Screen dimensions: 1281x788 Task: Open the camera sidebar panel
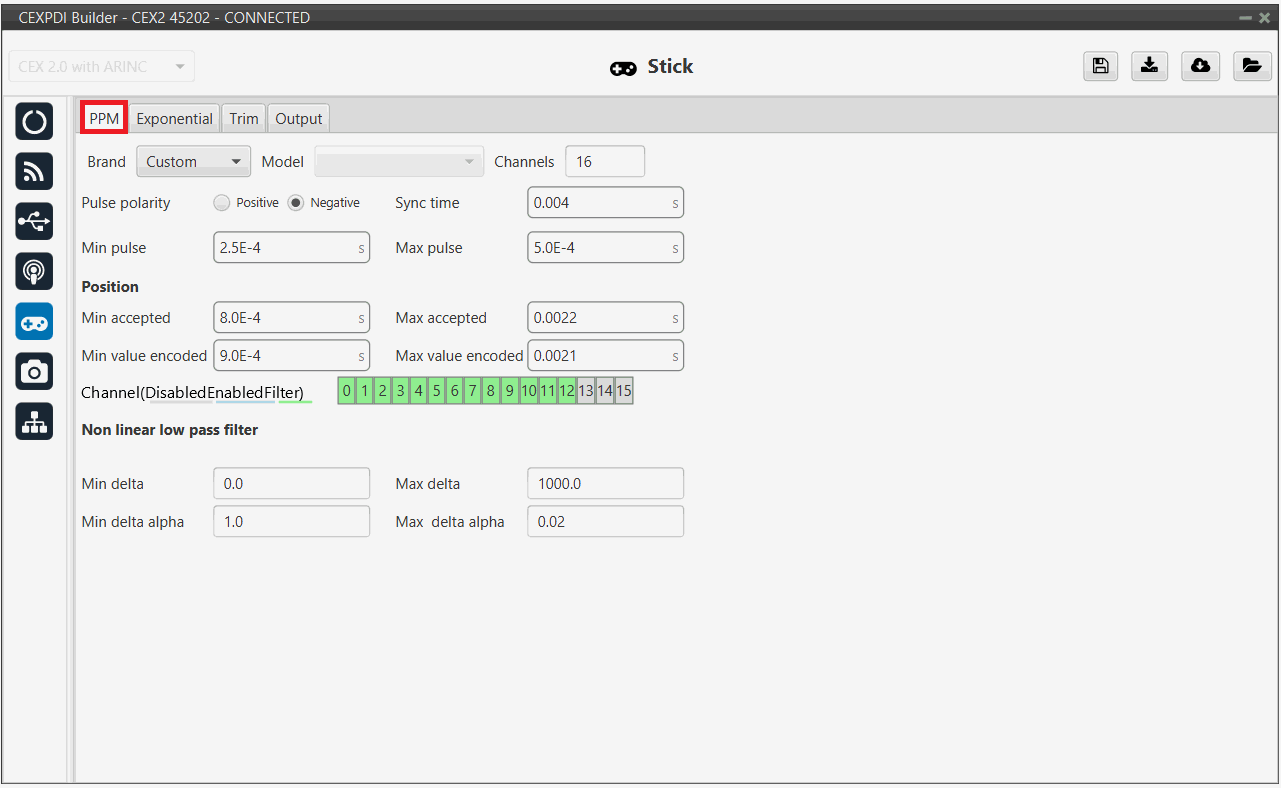[34, 372]
